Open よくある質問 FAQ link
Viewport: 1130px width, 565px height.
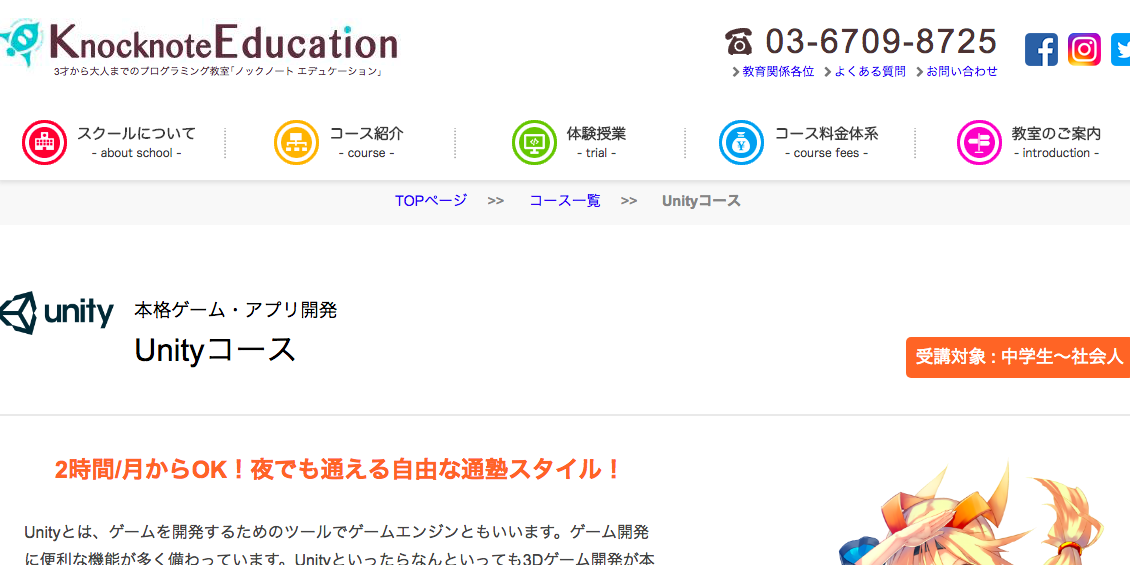(869, 72)
